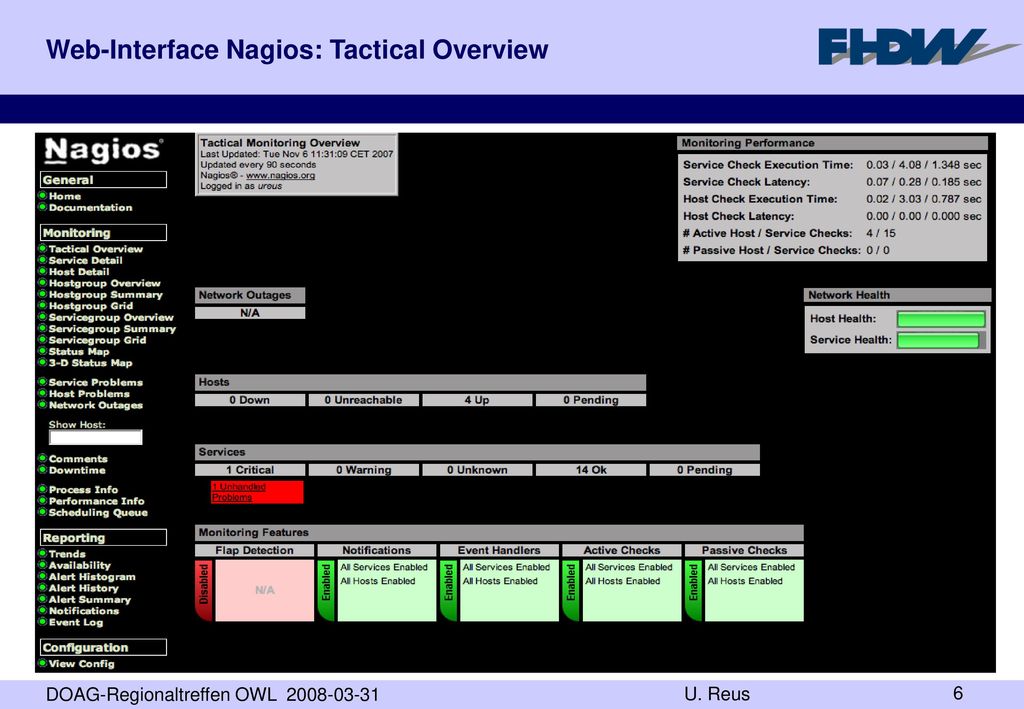The width and height of the screenshot is (1024, 709).
Task: Open Hostgroup Grid
Action: (x=91, y=306)
